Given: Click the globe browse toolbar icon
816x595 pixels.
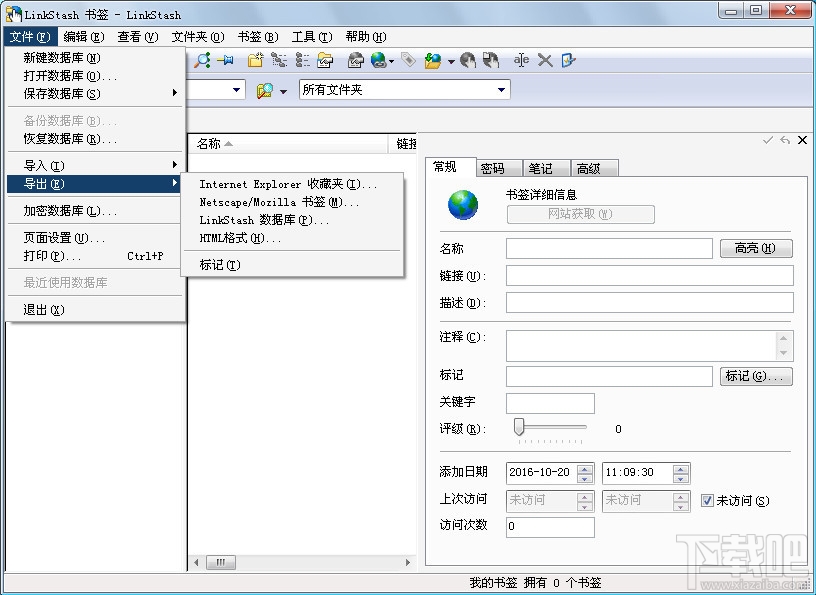Looking at the screenshot, I should pos(376,60).
